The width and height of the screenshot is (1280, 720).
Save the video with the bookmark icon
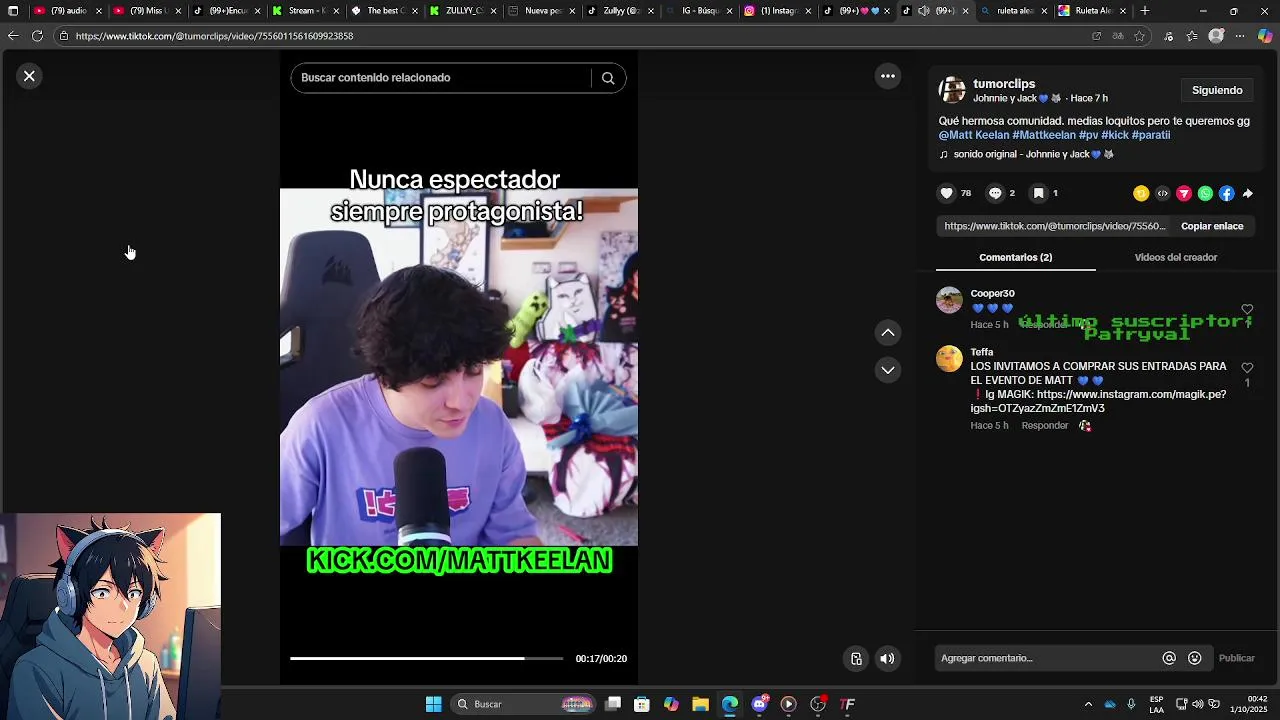click(x=1039, y=193)
